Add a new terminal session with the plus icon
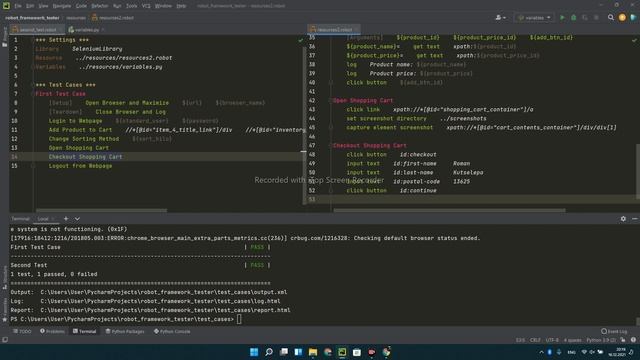This screenshot has height=360, width=640. point(66,219)
